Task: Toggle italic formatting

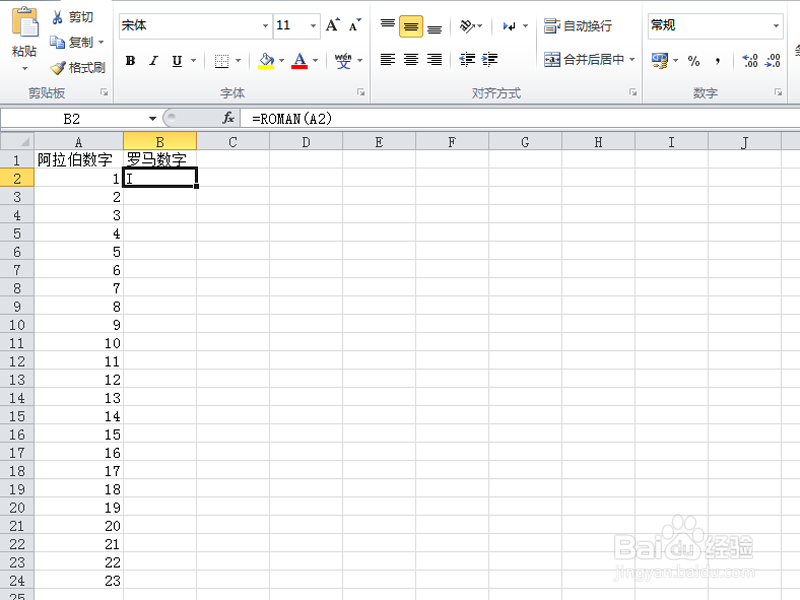Action: (154, 61)
